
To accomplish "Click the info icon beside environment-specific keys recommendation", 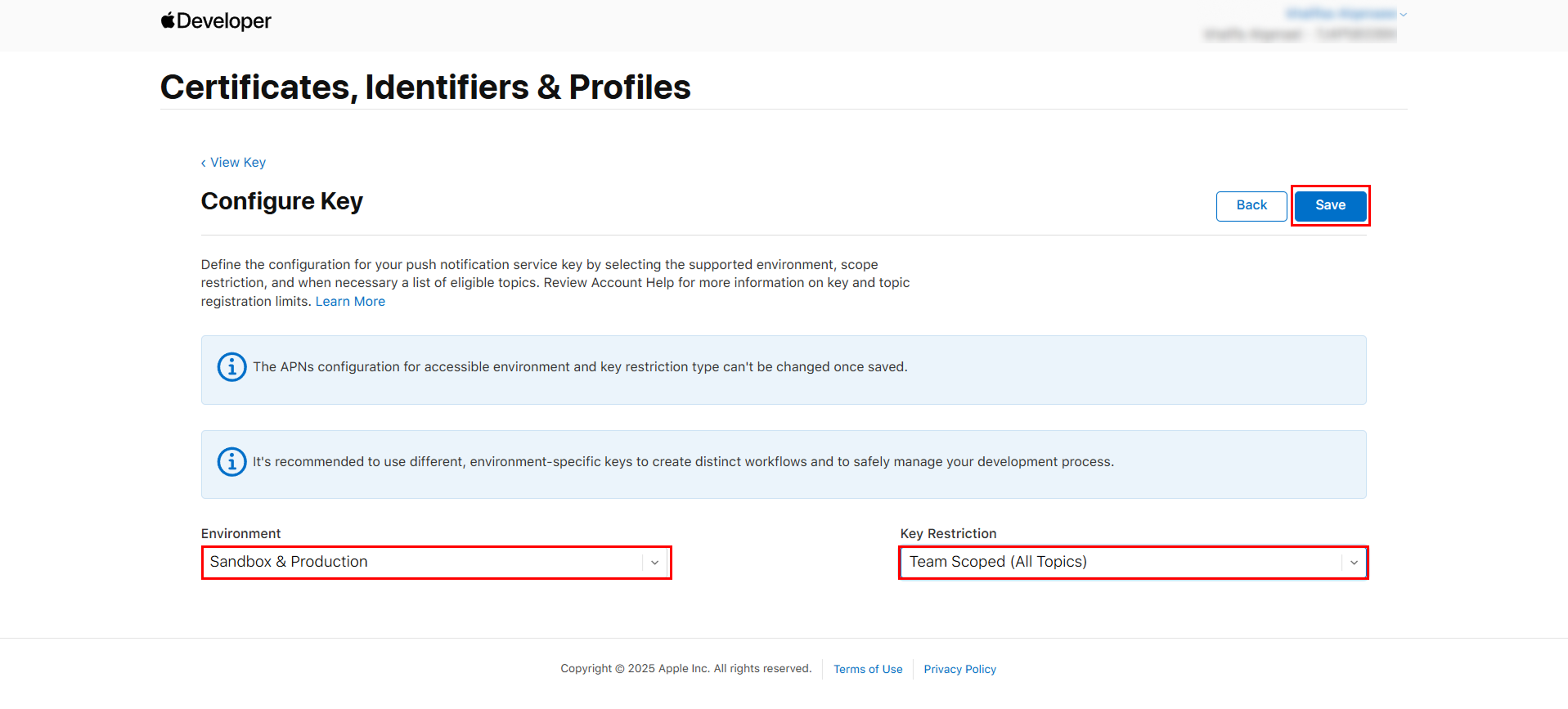I will click(231, 462).
